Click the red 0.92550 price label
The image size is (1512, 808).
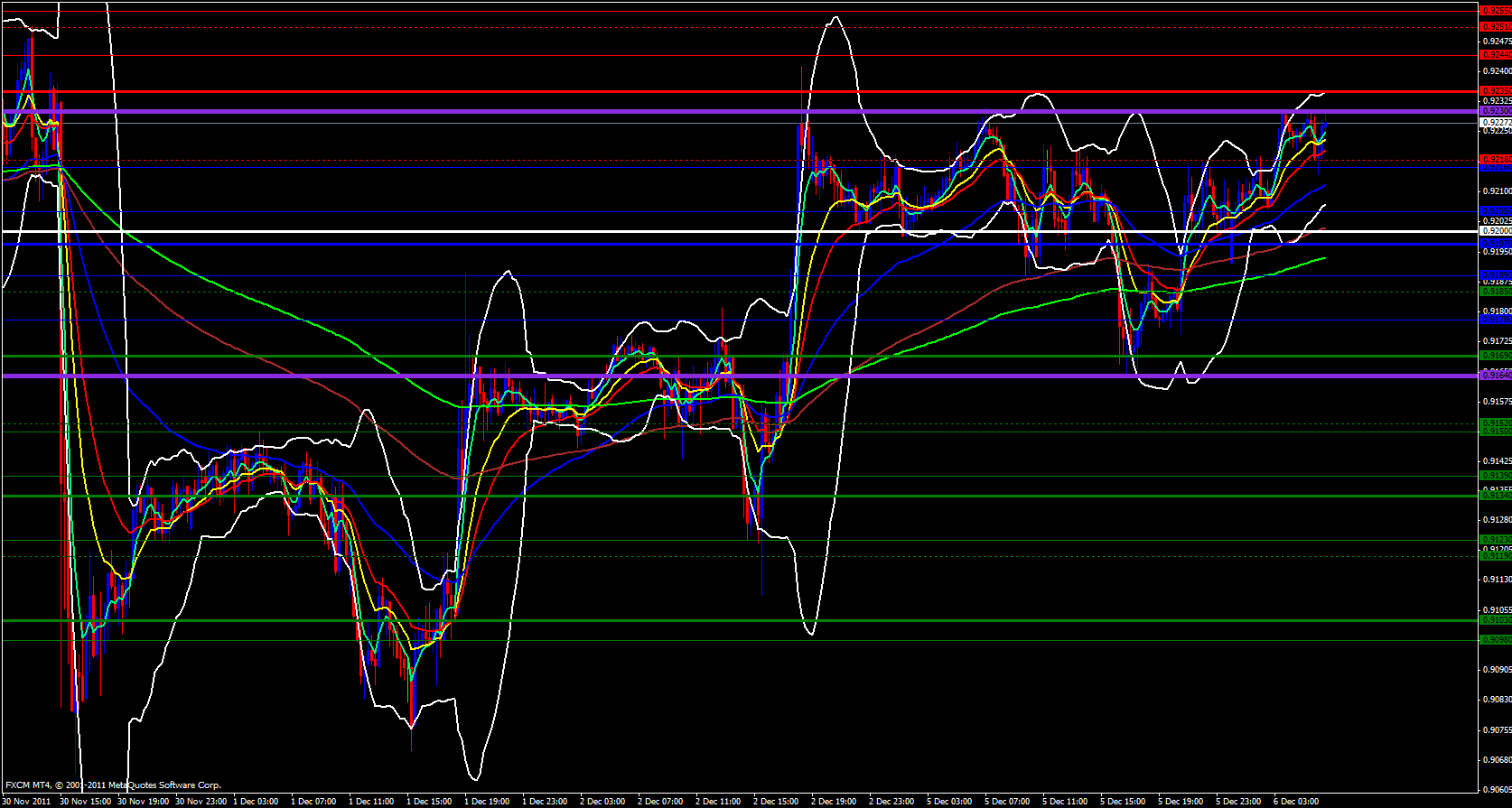point(1496,11)
